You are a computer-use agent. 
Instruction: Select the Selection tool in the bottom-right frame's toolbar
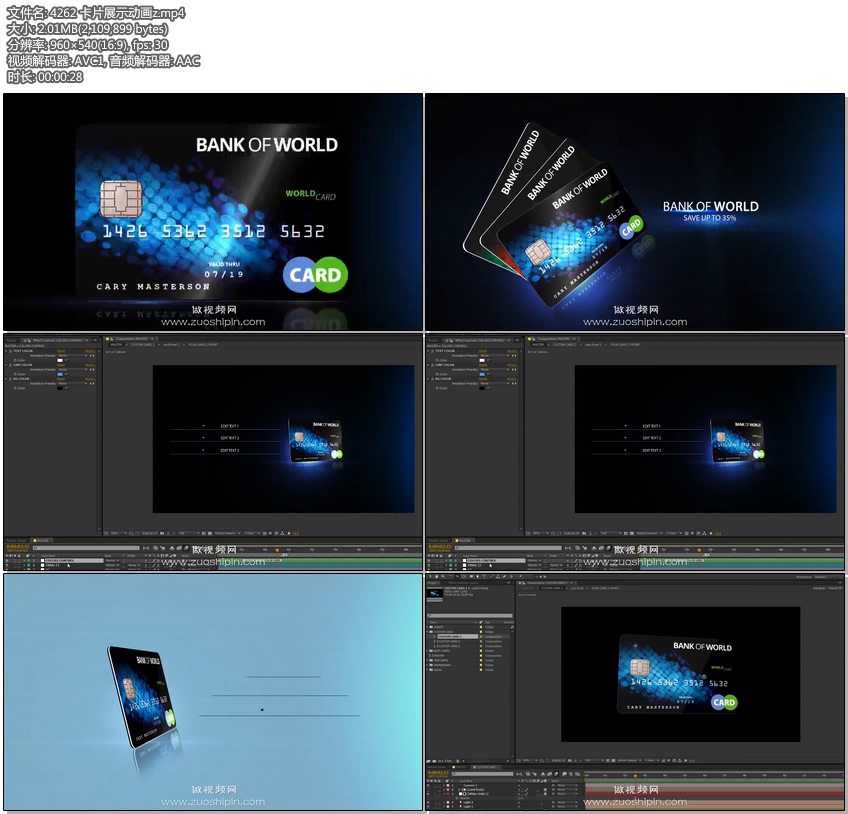coord(430,576)
